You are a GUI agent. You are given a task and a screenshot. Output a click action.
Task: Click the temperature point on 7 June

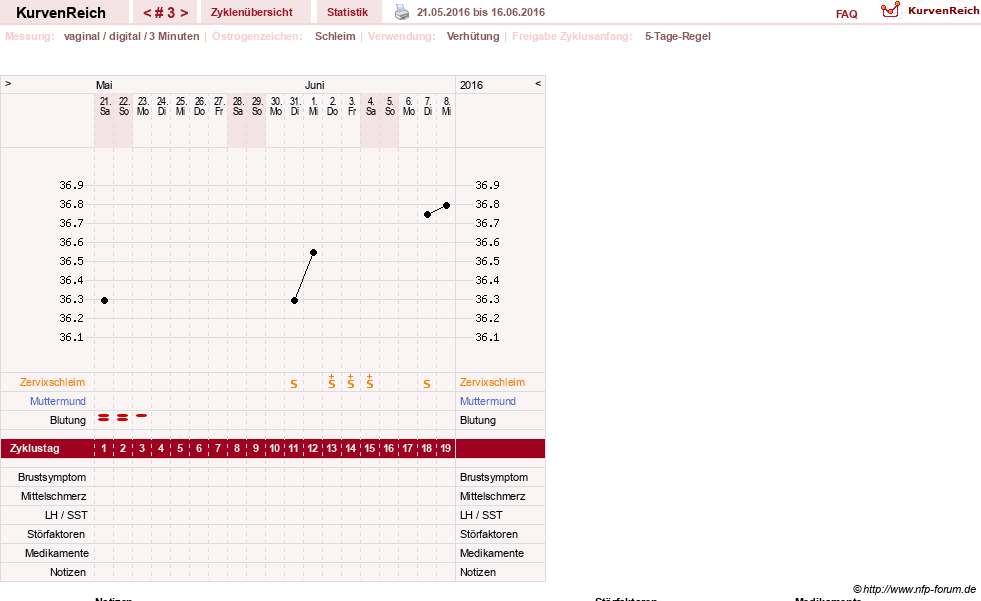[427, 215]
